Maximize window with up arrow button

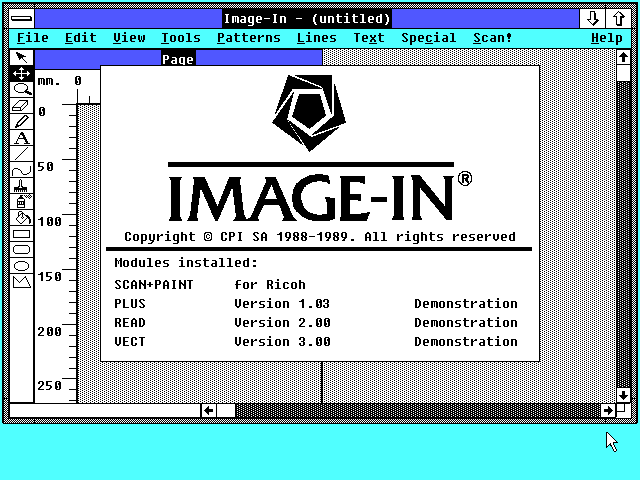618,18
